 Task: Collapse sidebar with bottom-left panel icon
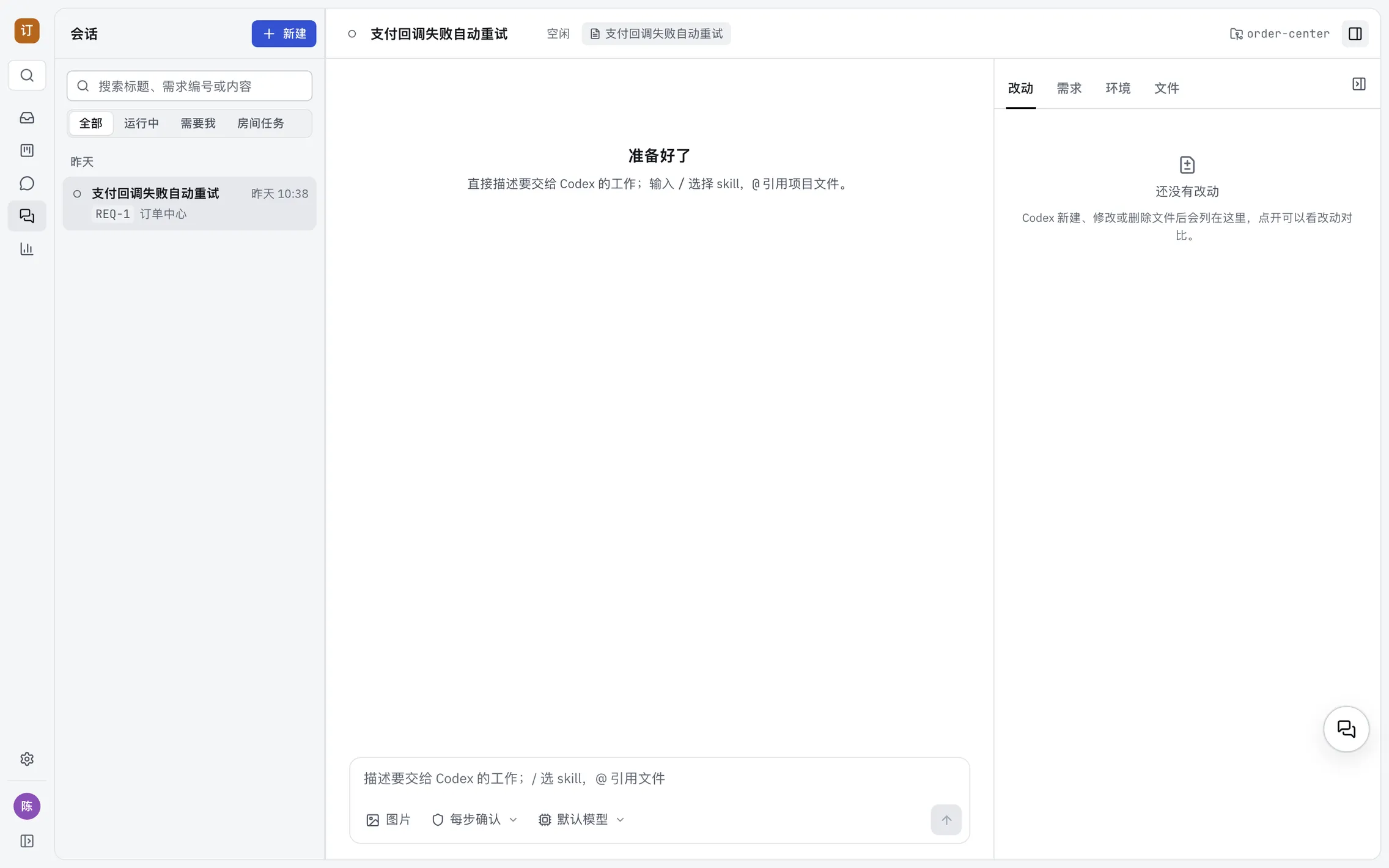coord(27,841)
